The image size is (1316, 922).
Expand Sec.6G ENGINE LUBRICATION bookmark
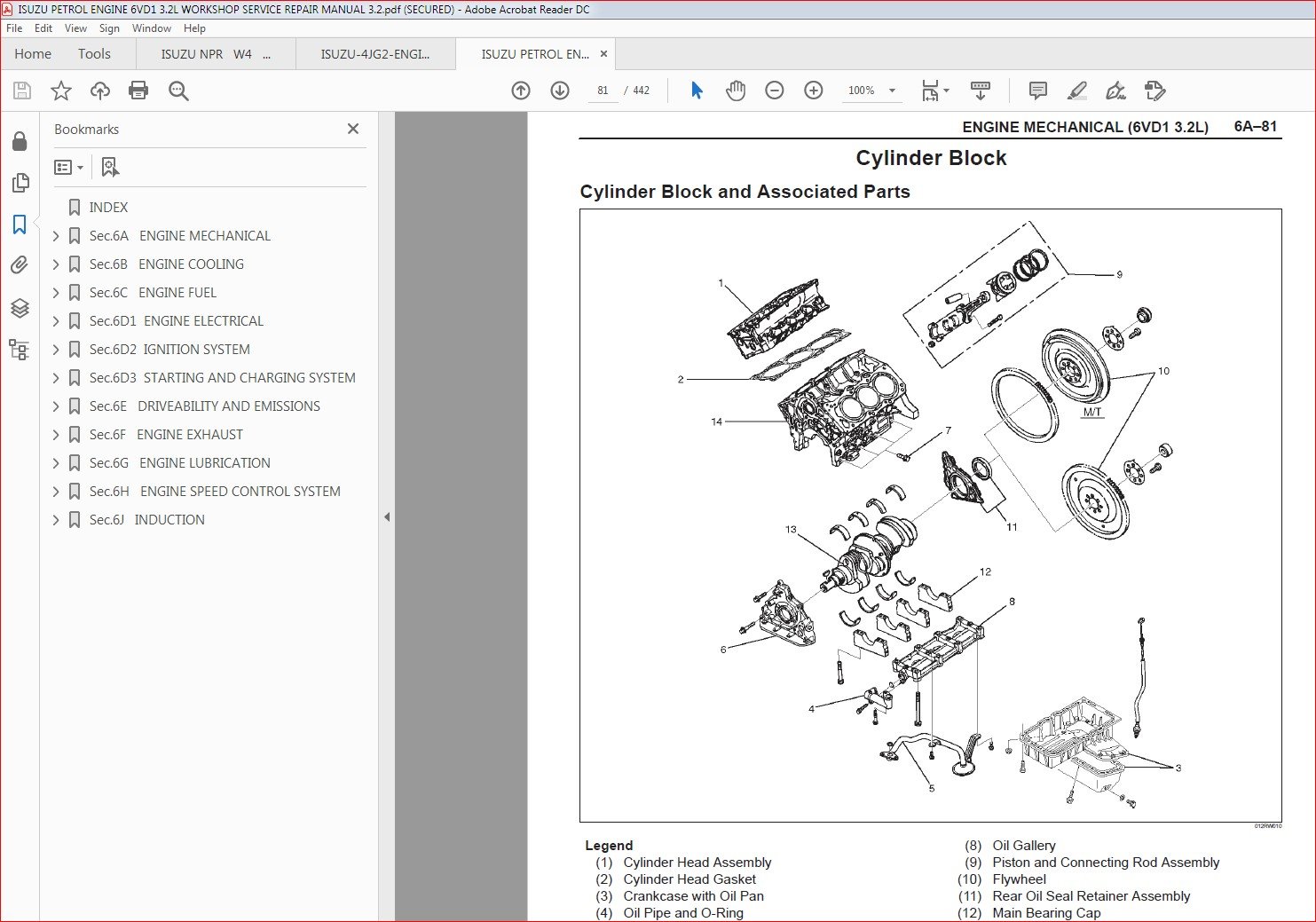pos(56,463)
